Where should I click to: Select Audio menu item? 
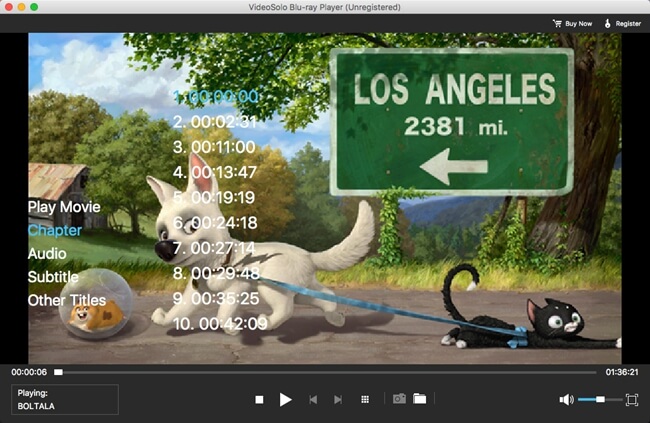point(47,253)
